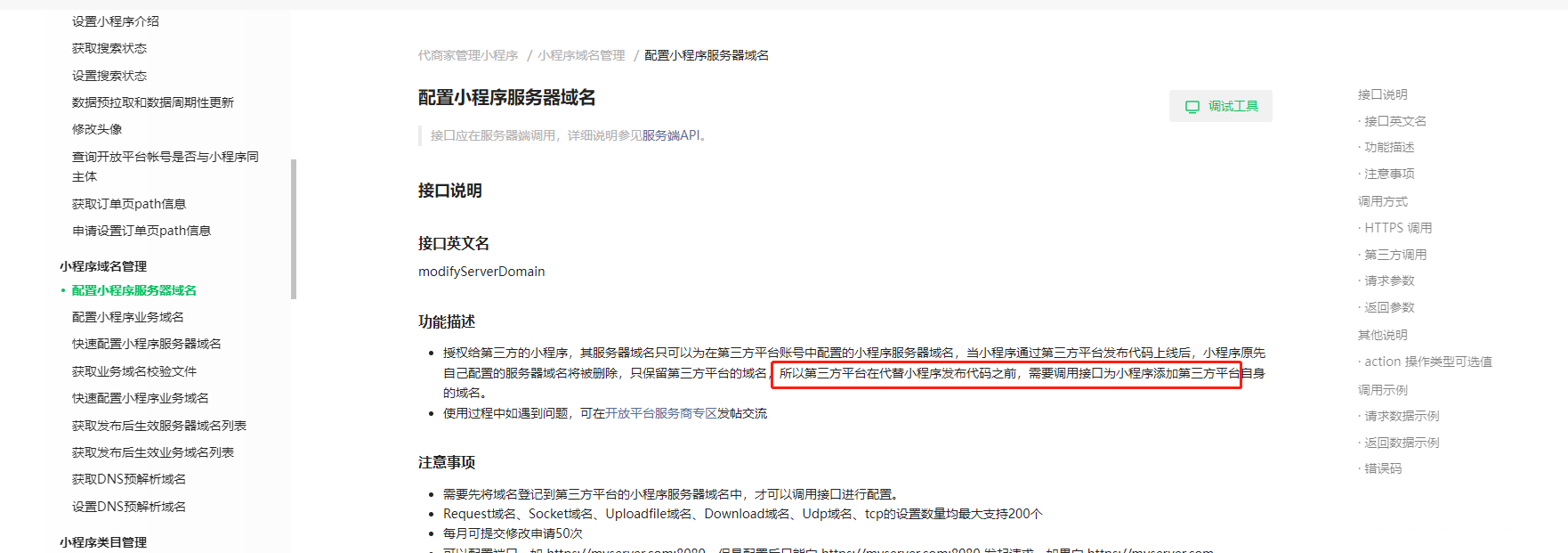1568x553 pixels.
Task: Select 获取DNS预解析域名 in sidebar
Action: coord(129,479)
